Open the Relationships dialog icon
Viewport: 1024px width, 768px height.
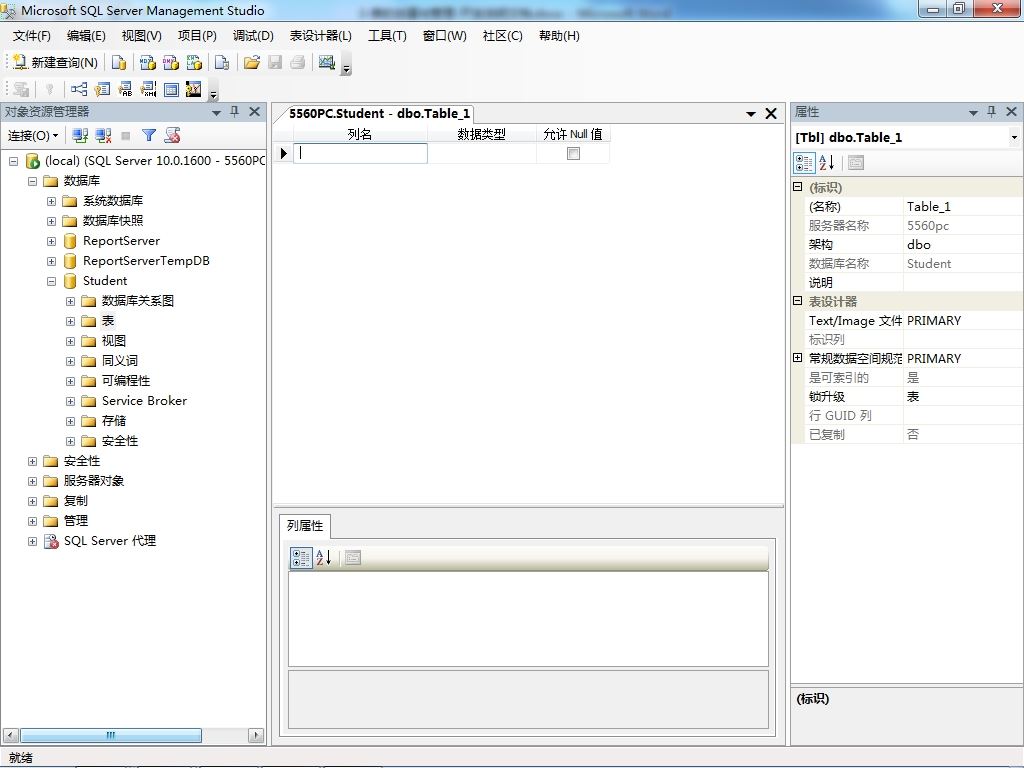pyautogui.click(x=79, y=89)
